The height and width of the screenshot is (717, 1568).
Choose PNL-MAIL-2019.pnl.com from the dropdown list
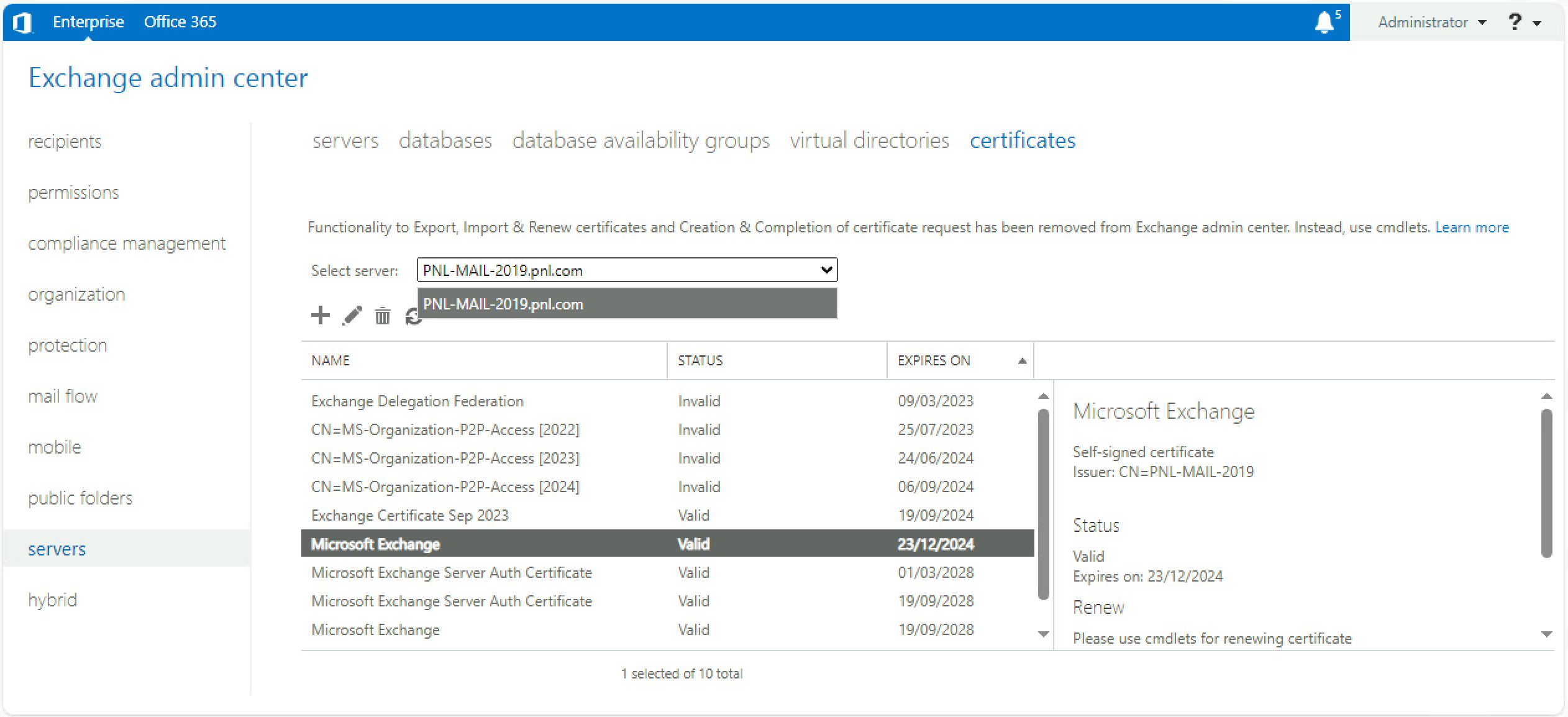tap(627, 304)
